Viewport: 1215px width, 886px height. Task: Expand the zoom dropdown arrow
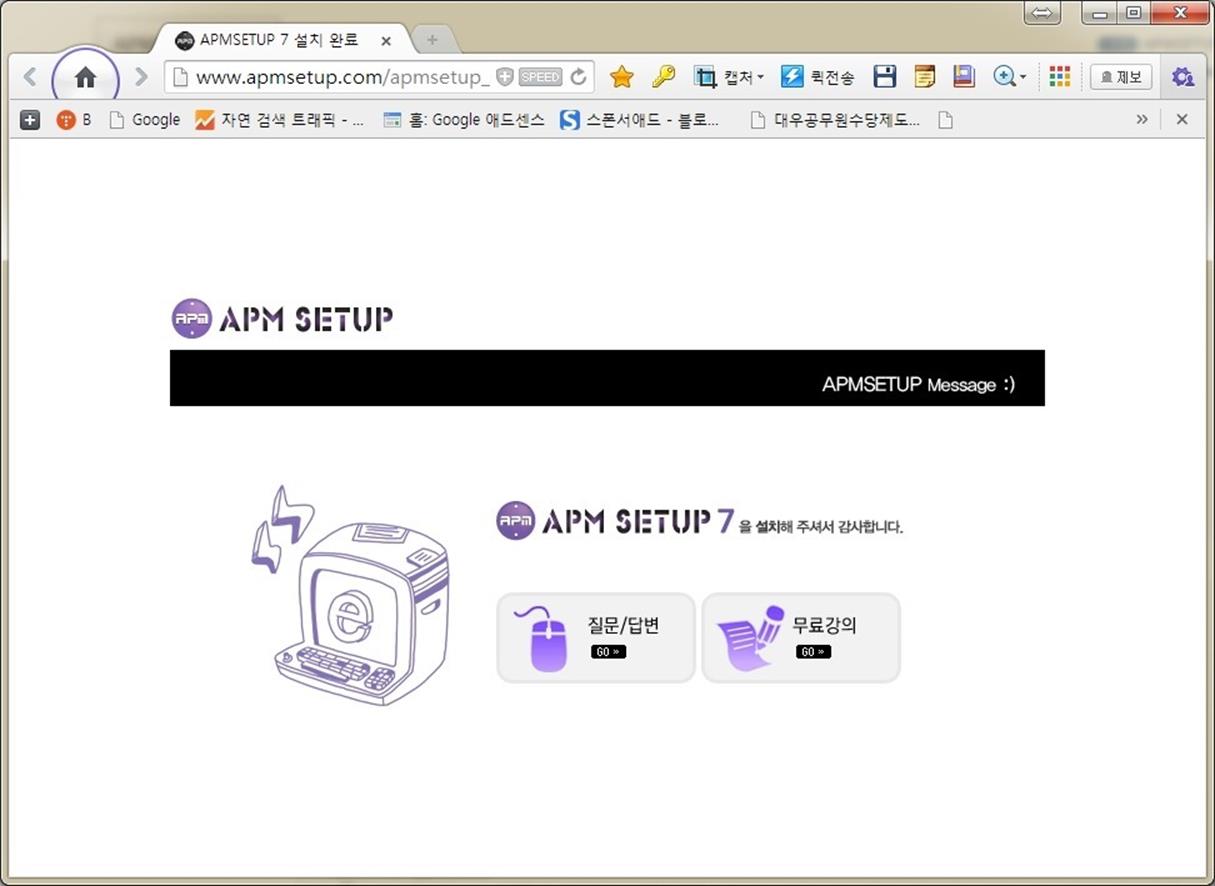coord(1023,78)
